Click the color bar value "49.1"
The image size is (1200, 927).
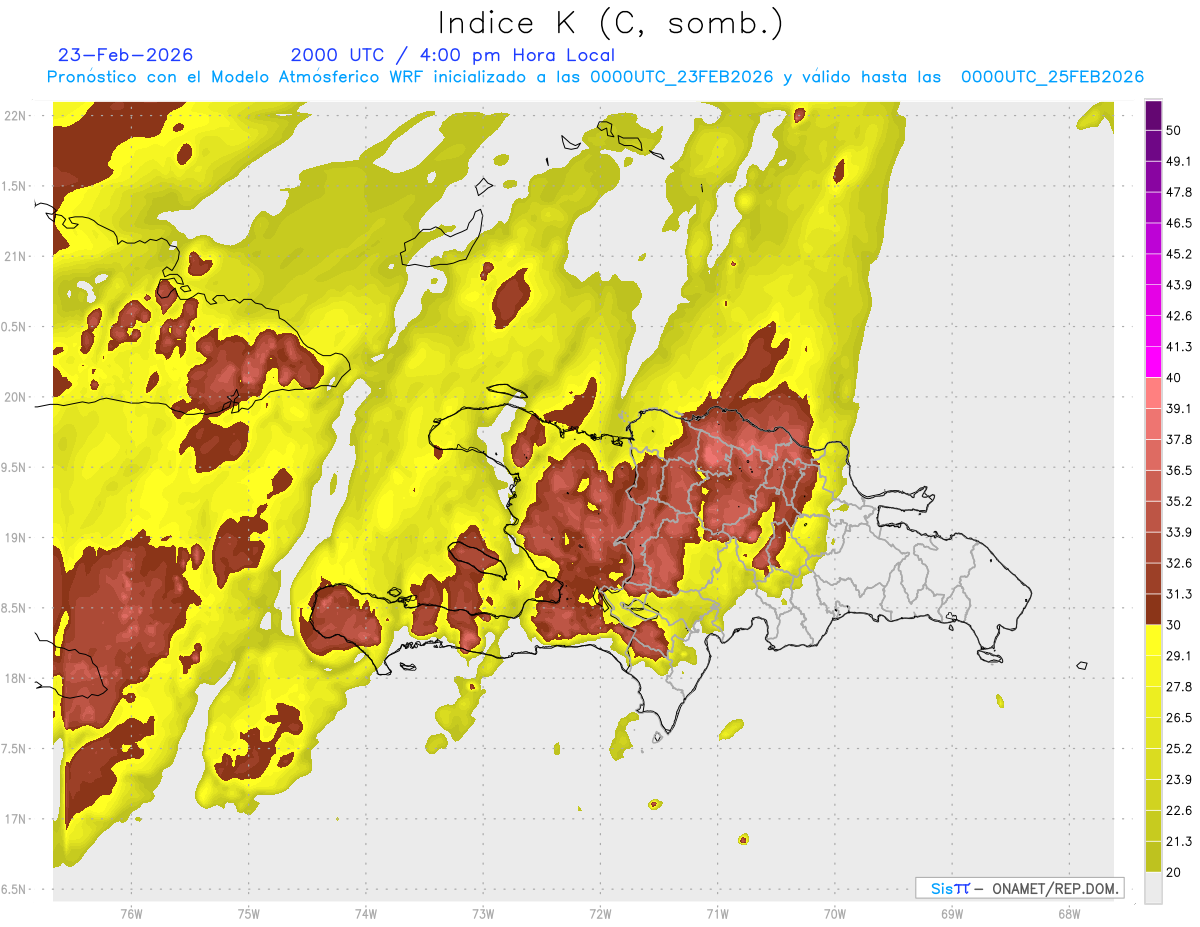[1179, 161]
